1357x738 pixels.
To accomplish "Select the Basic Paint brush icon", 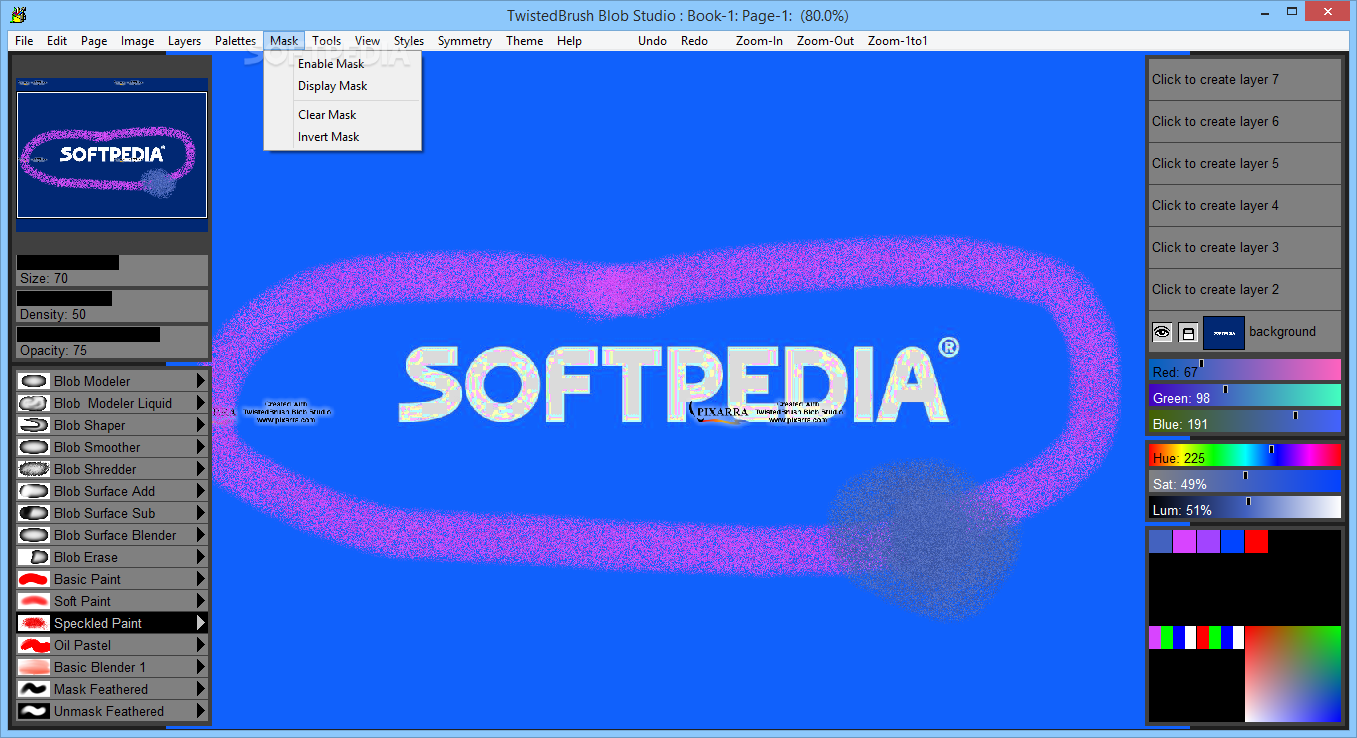I will point(34,579).
